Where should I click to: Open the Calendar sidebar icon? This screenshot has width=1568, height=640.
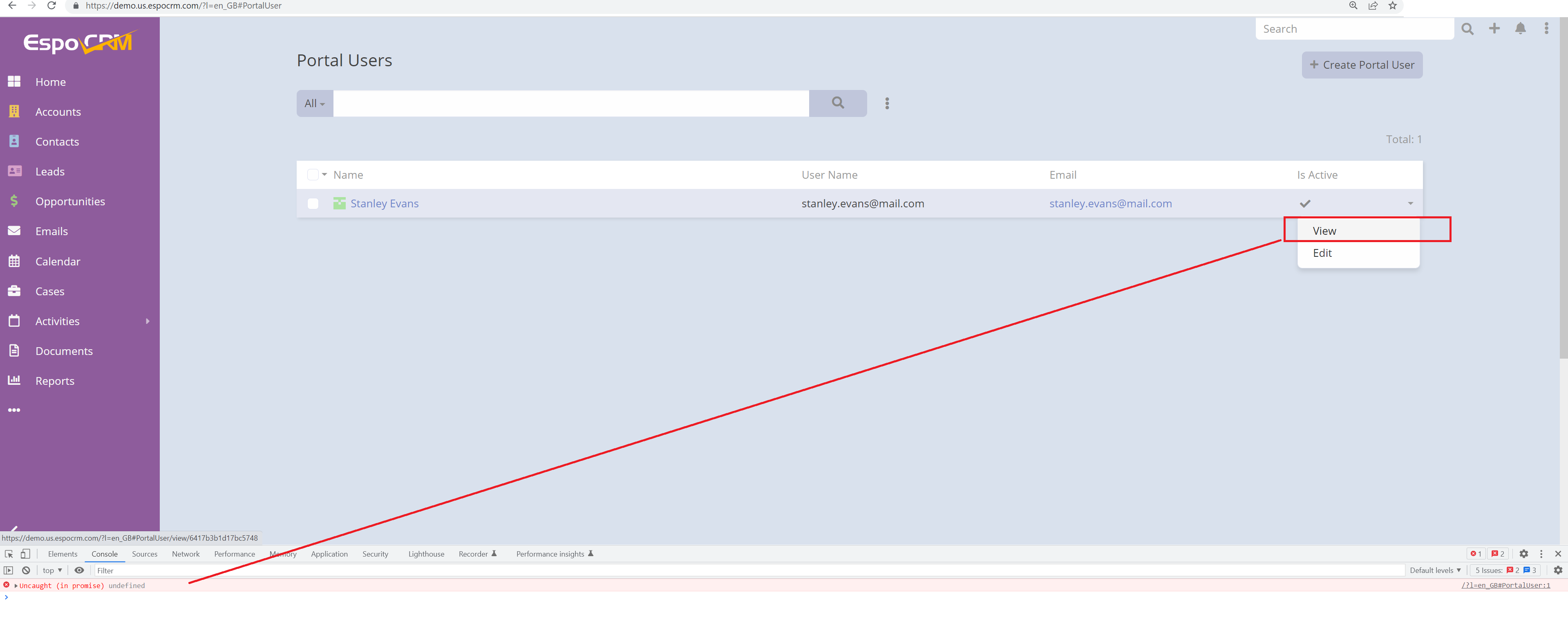14,261
